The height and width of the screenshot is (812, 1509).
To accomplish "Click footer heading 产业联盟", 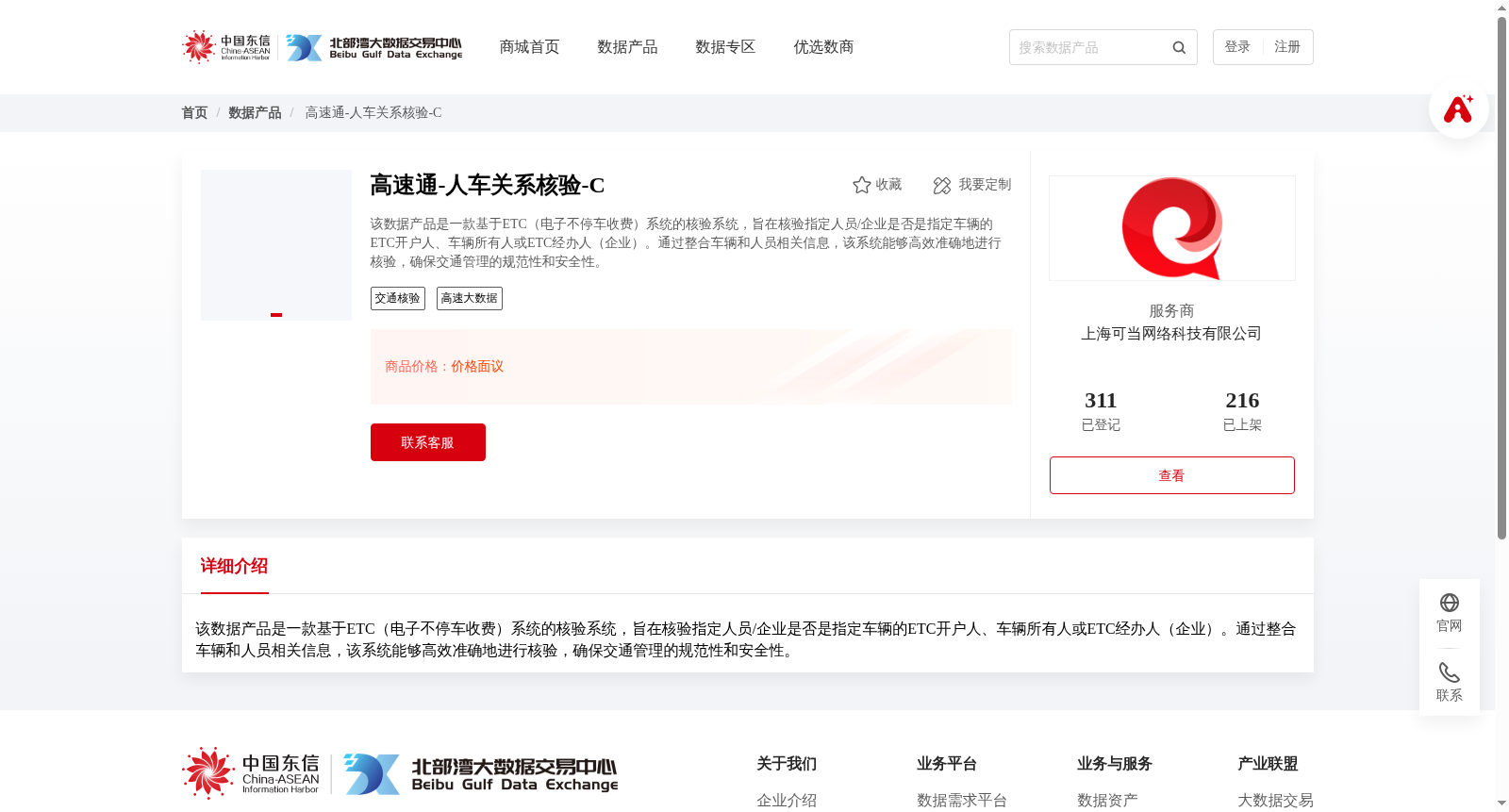I will (1268, 764).
